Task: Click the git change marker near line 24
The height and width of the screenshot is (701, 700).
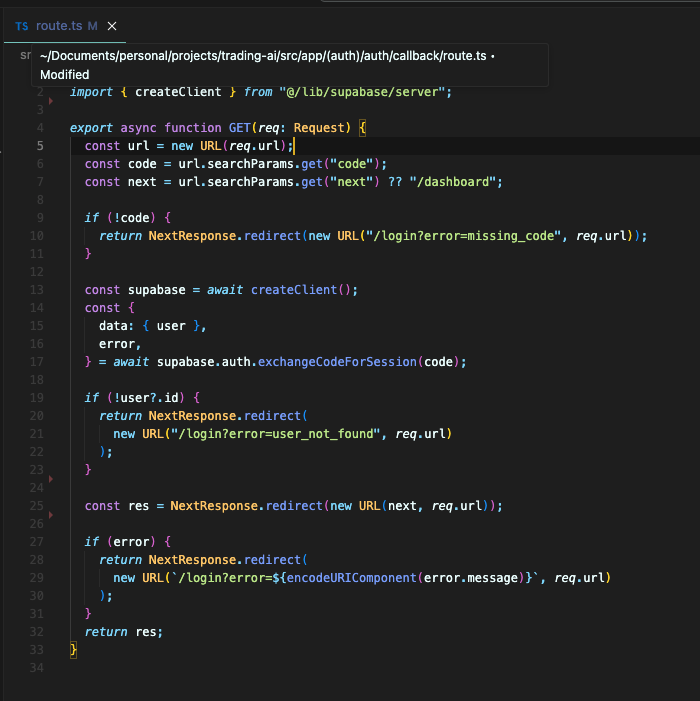Action: pos(51,479)
